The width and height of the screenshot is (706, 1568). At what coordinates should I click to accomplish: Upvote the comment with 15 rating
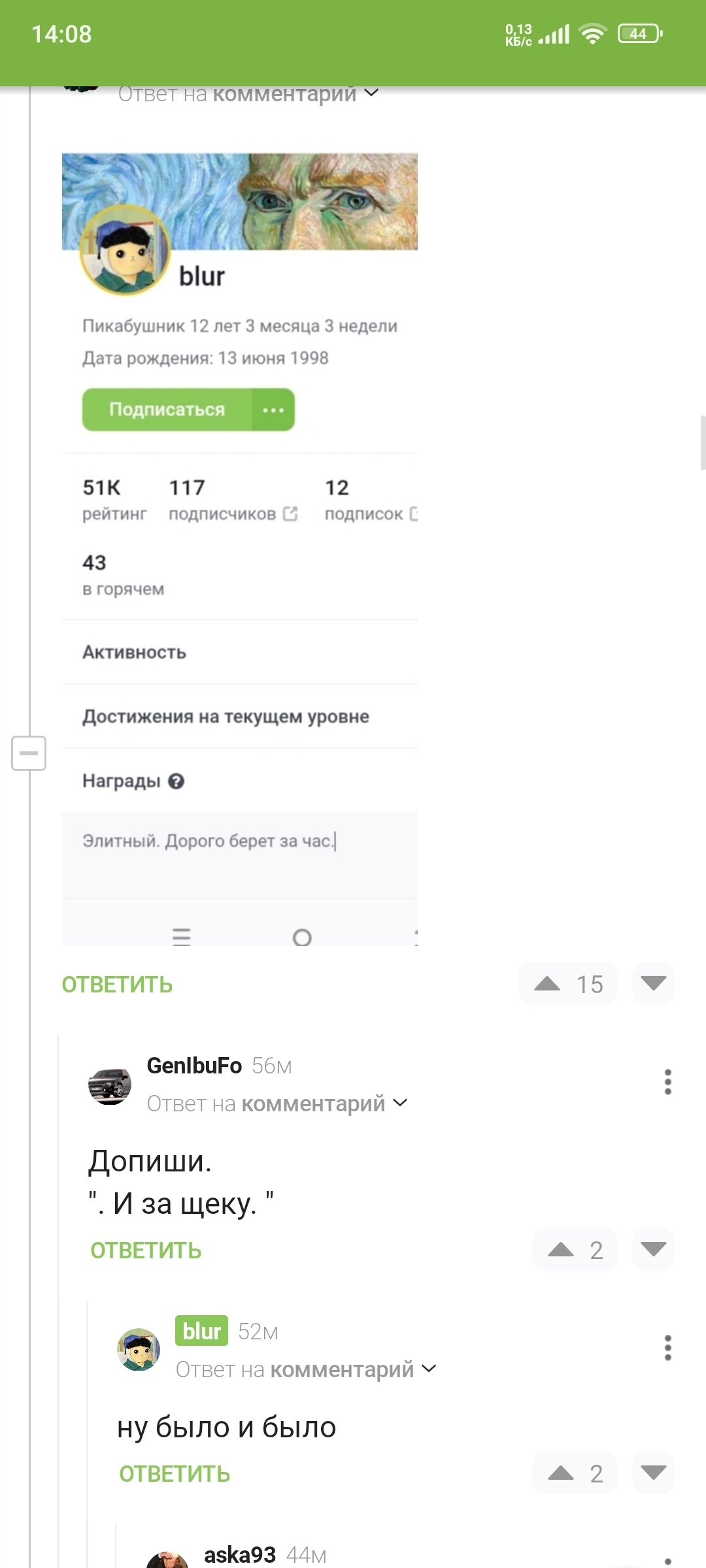[548, 984]
